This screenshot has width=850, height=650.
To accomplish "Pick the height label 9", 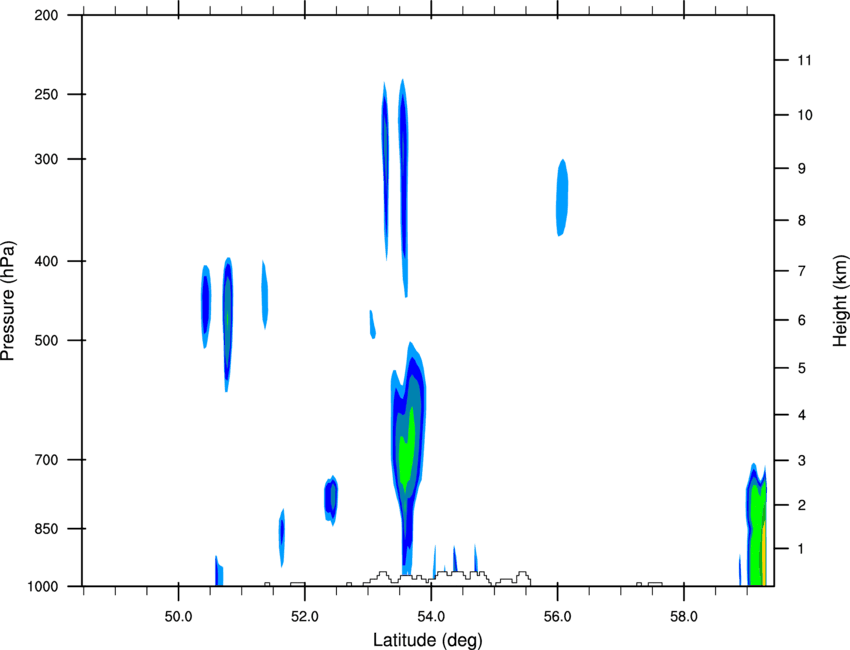I will pyautogui.click(x=801, y=169).
